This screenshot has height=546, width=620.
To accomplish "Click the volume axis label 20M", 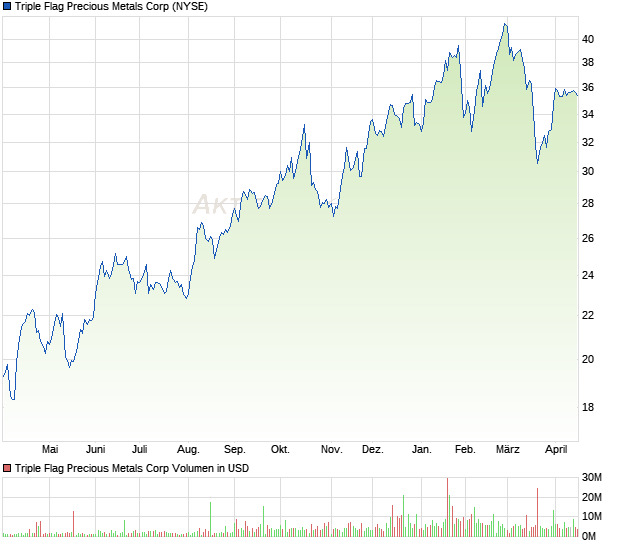I will (592, 497).
